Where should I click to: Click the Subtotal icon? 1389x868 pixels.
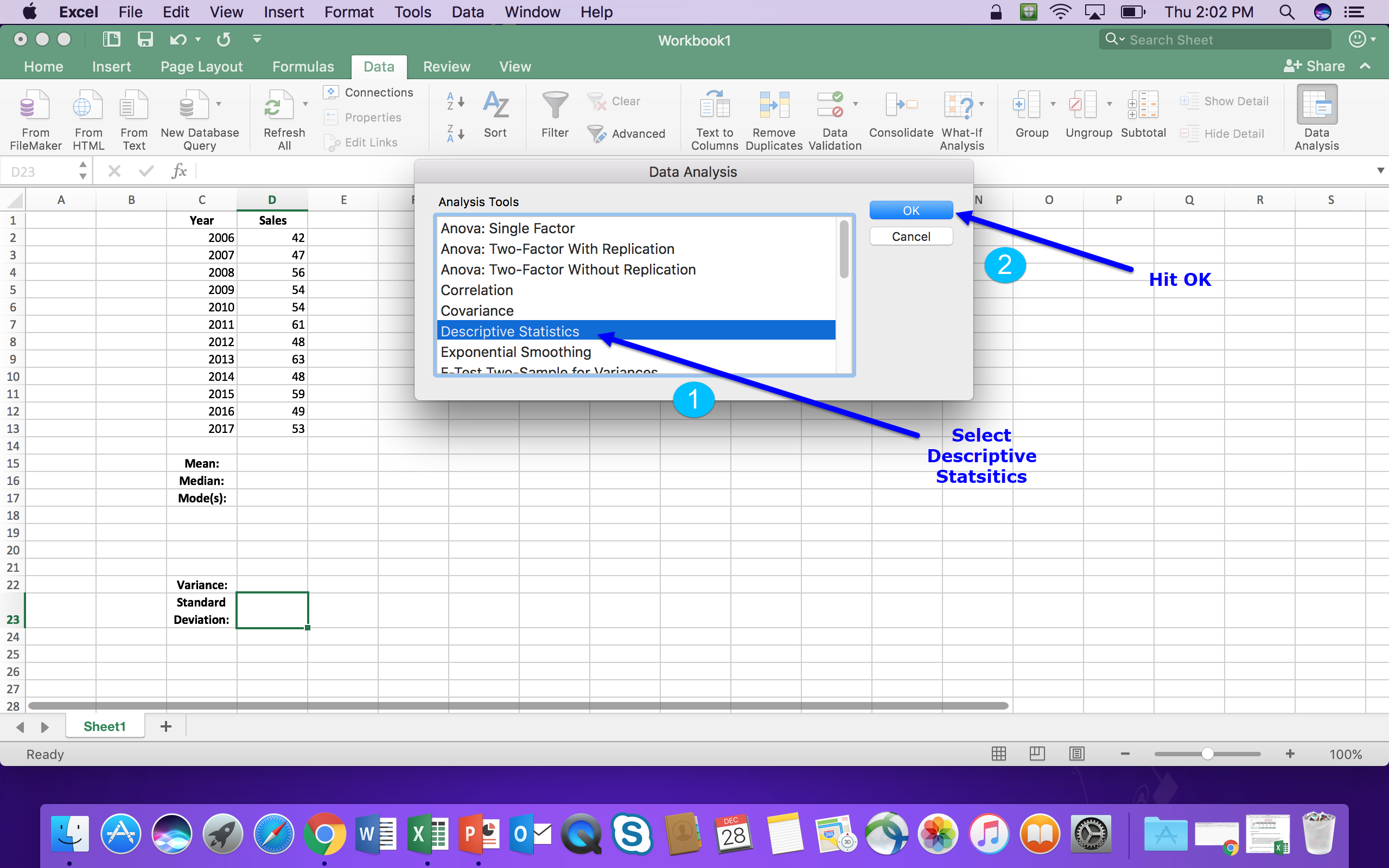[1143, 106]
